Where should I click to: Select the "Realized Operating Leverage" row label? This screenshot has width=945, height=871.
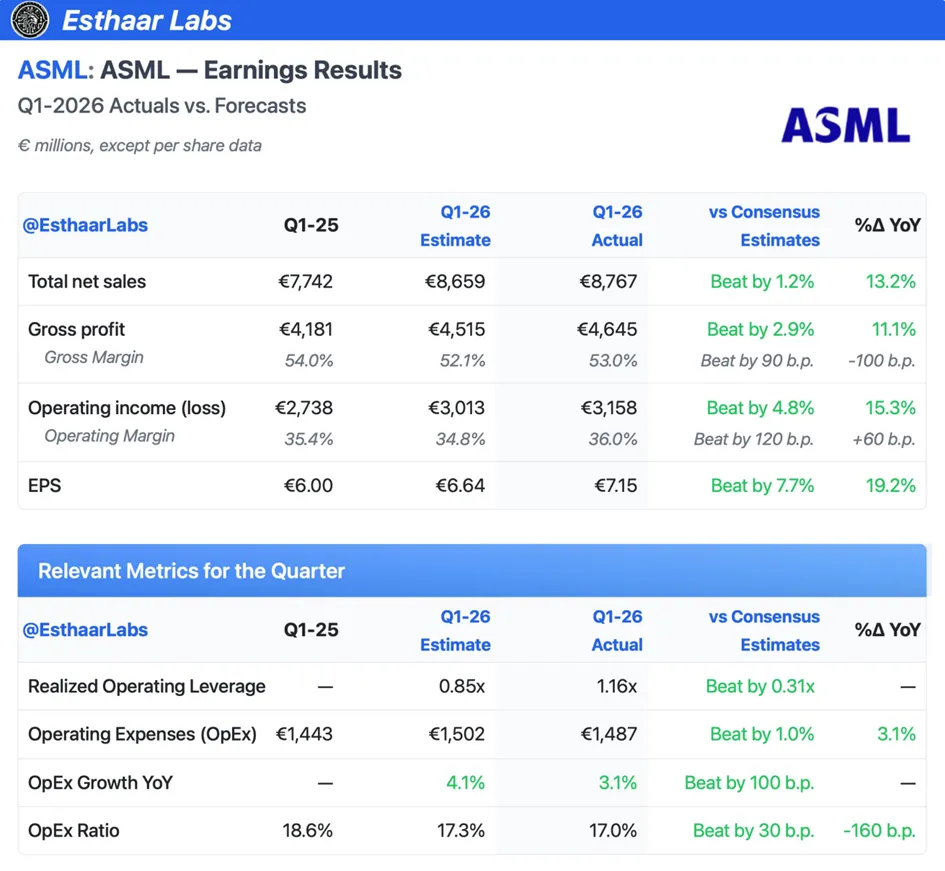pyautogui.click(x=147, y=686)
